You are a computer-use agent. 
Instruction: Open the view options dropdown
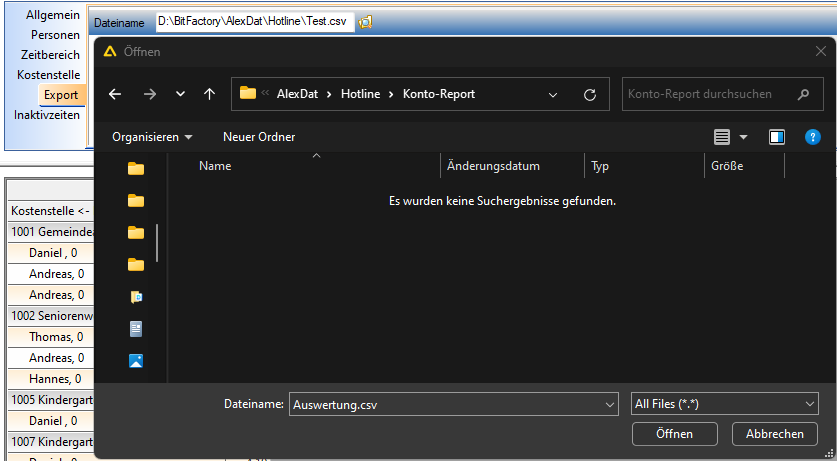(743, 137)
